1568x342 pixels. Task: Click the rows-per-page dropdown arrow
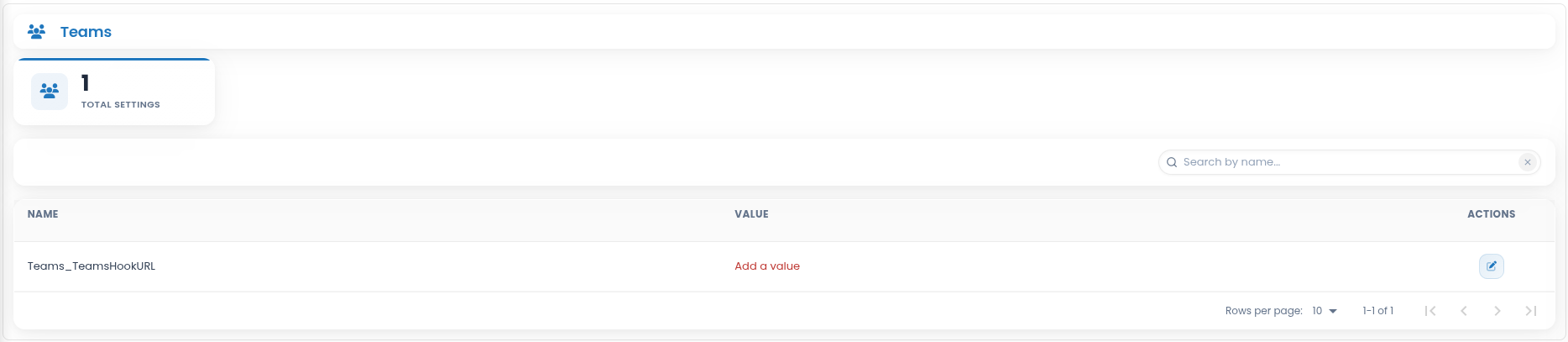[1333, 311]
